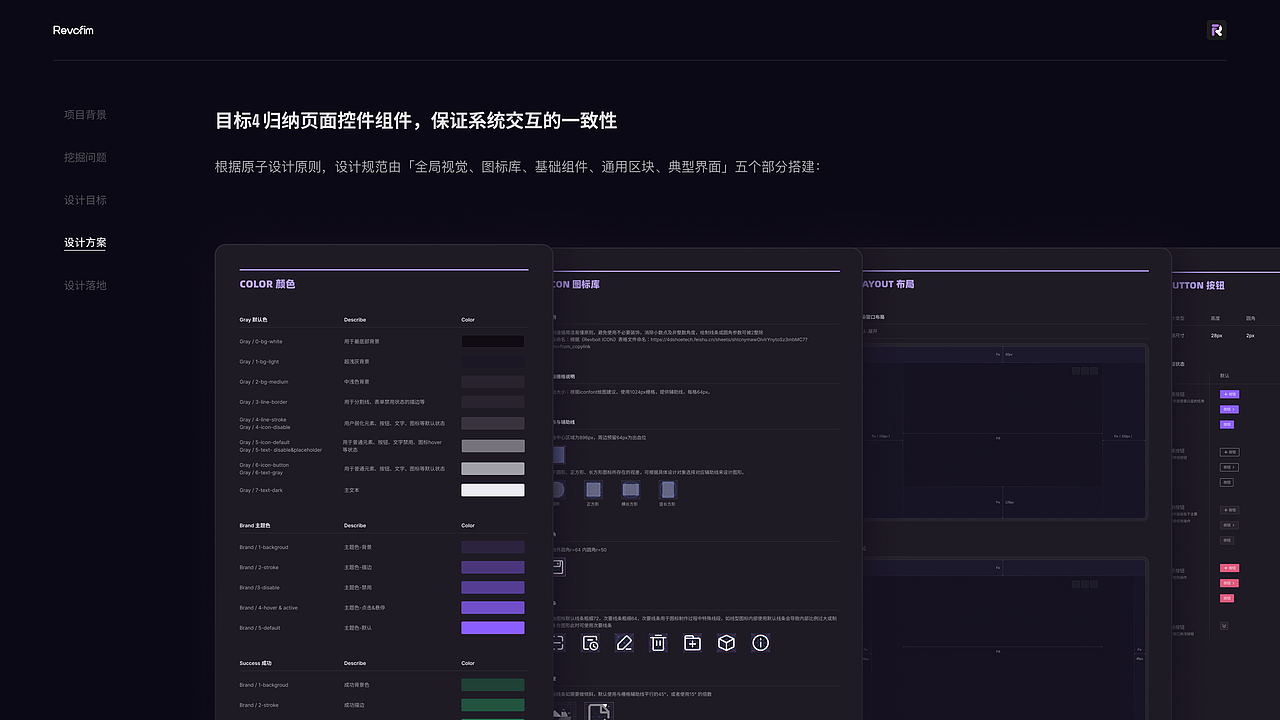Viewport: 1280px width, 720px height.
Task: Select the pencil edit icon in the icon library
Action: tap(624, 643)
